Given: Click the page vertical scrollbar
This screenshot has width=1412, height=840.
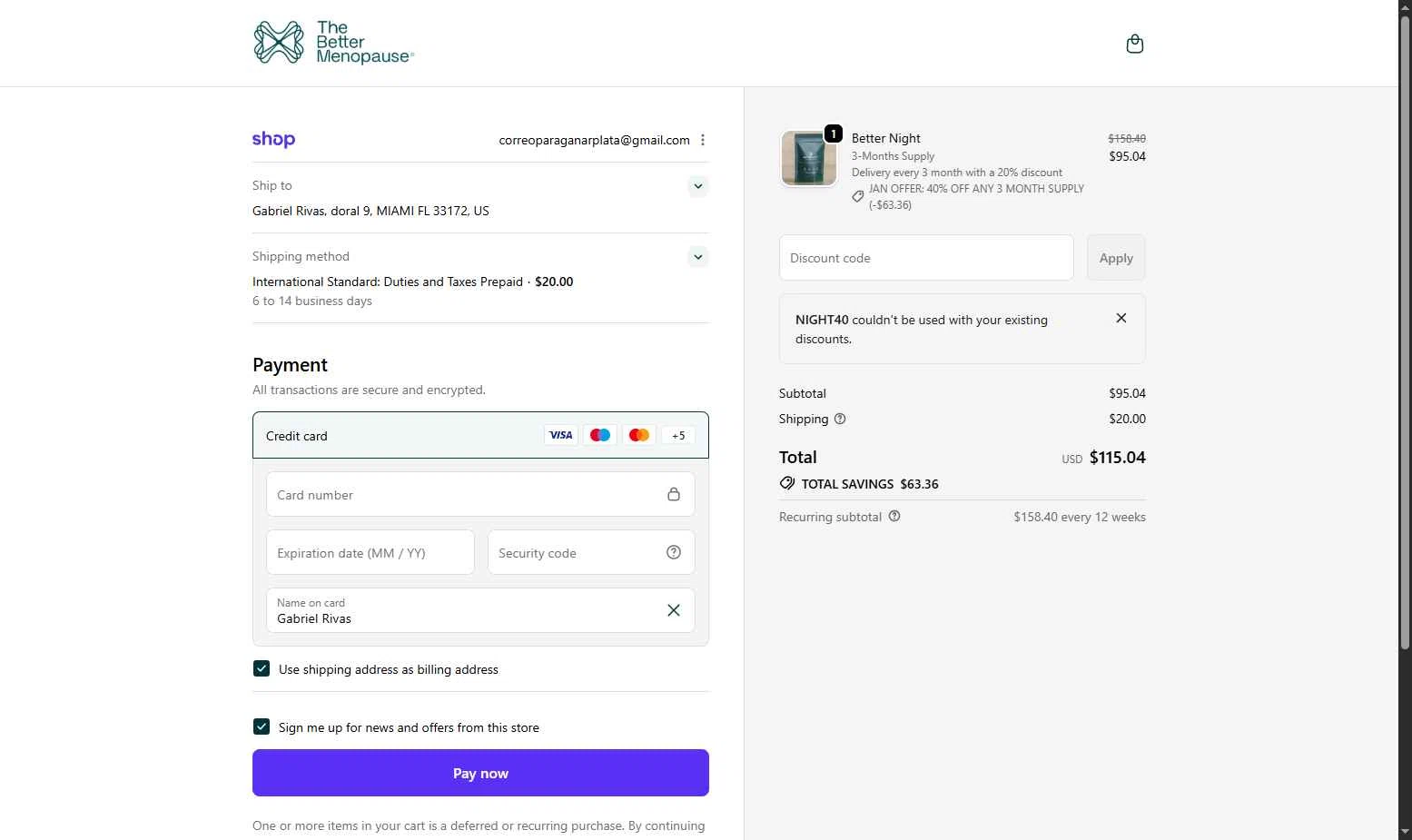Looking at the screenshot, I should 1405,333.
